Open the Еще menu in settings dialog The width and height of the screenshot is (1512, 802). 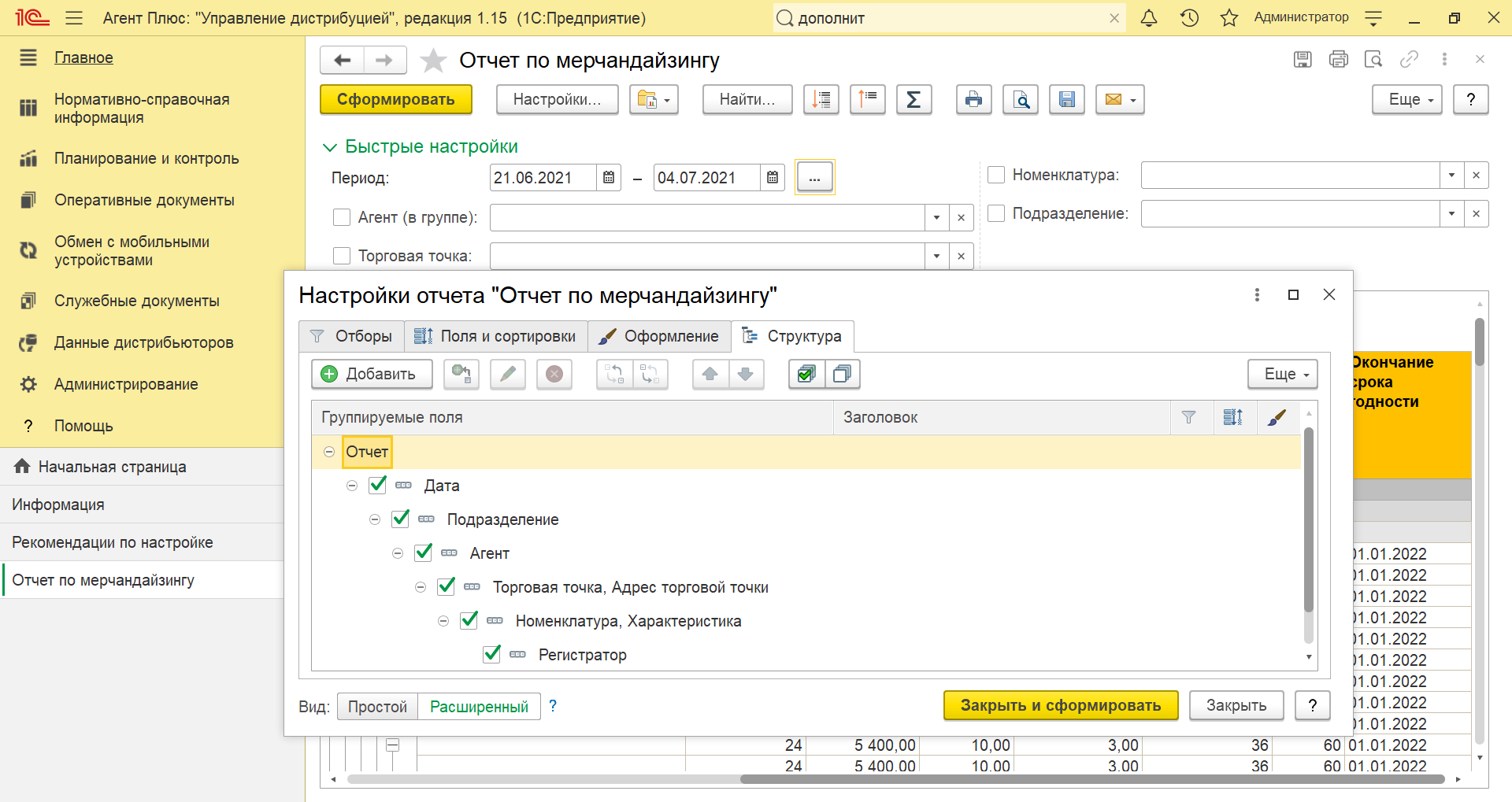click(1282, 374)
